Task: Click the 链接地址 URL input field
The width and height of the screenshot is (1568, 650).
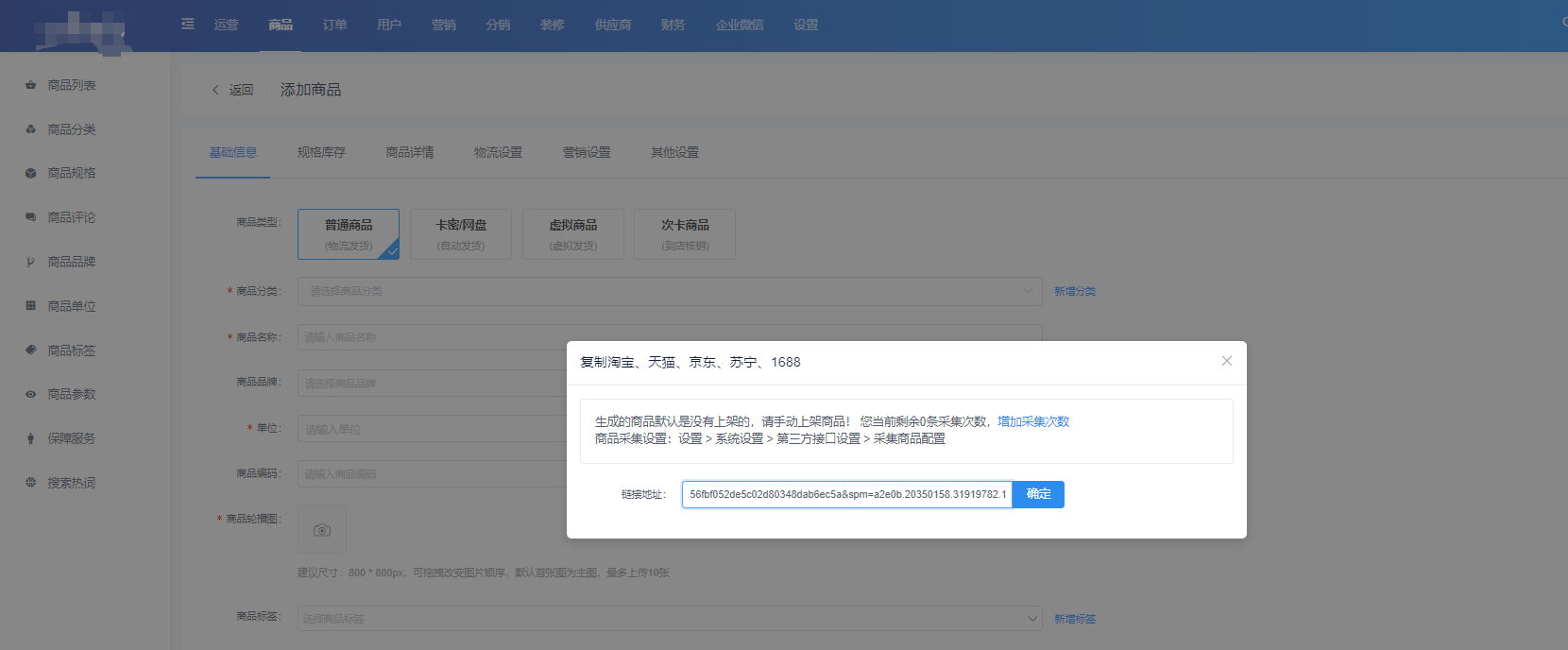Action: pyautogui.click(x=847, y=494)
